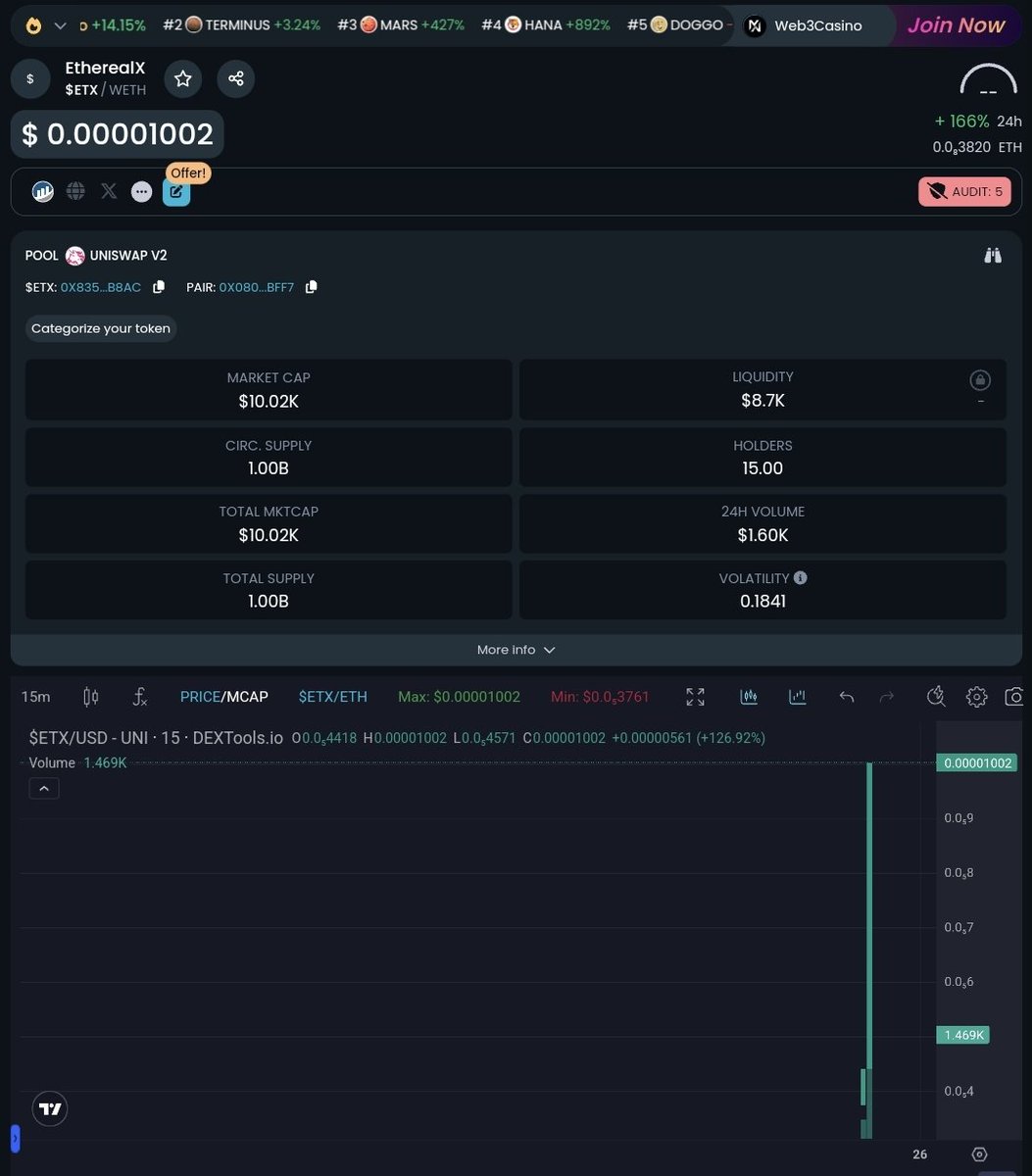Open the hot pairs flame icon
This screenshot has width=1032, height=1176.
(x=34, y=25)
